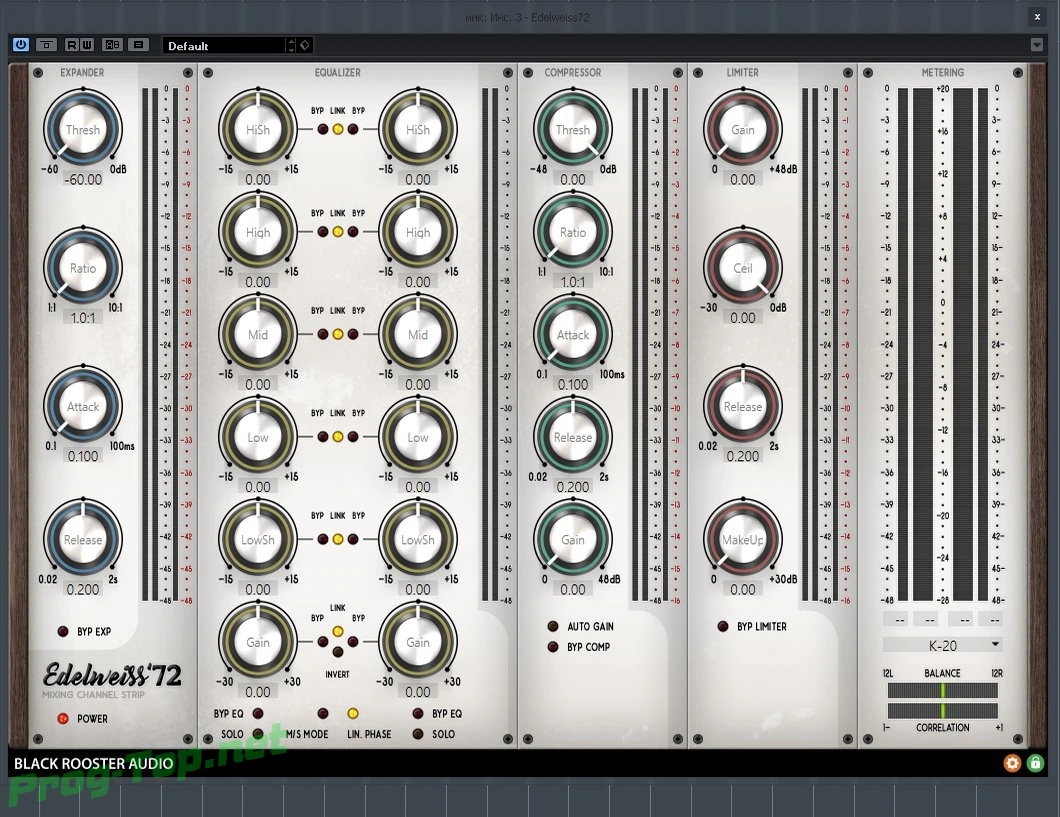
Task: Click the Expander Release knob
Action: click(82, 539)
